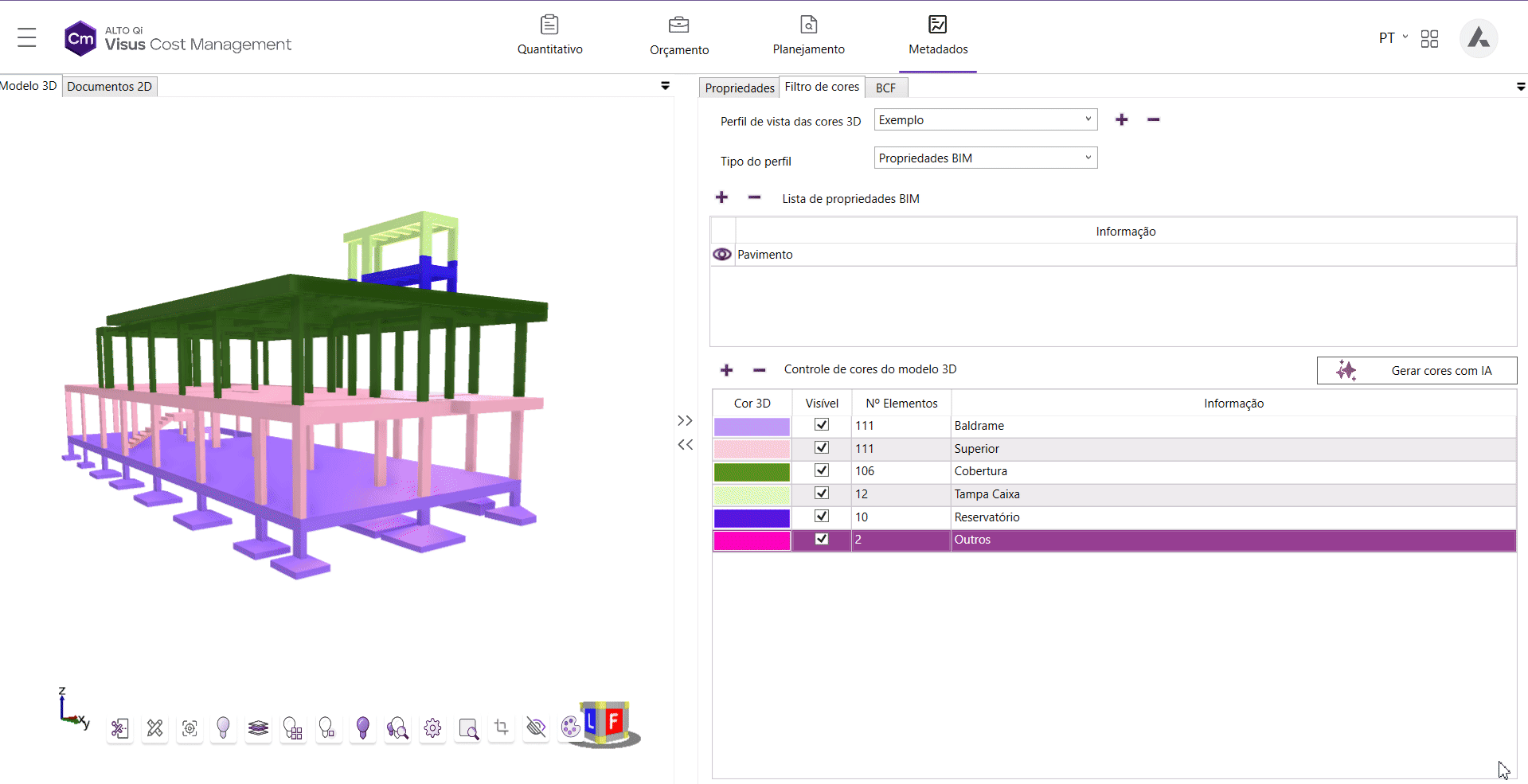1528x784 pixels.
Task: Uncheck the Visível checkbox for Baldrame
Action: pyautogui.click(x=822, y=425)
